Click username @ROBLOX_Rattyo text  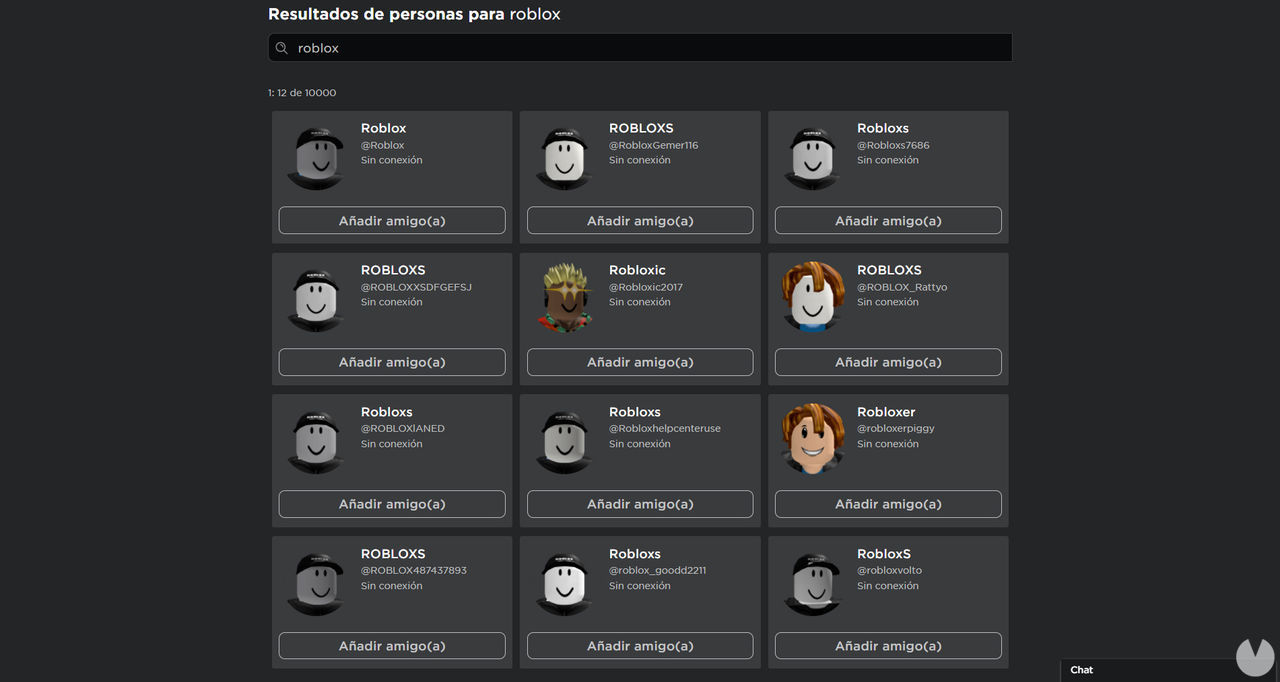pos(902,287)
